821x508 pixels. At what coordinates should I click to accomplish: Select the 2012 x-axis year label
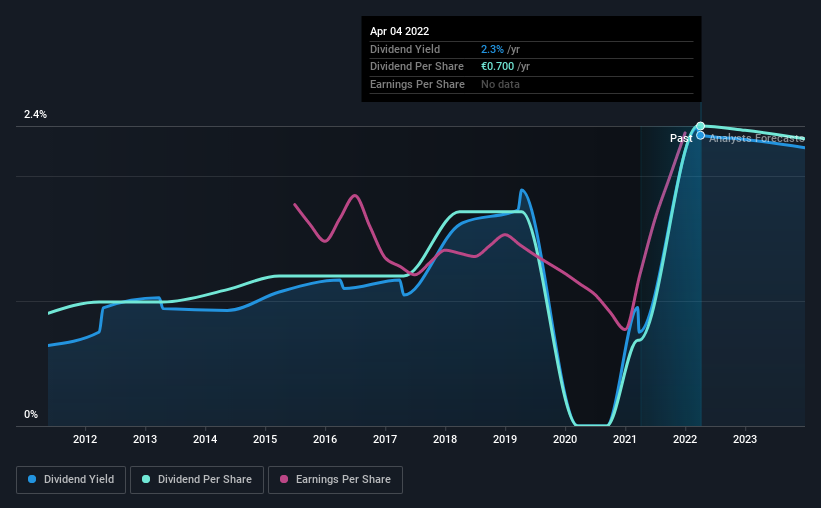(x=85, y=439)
